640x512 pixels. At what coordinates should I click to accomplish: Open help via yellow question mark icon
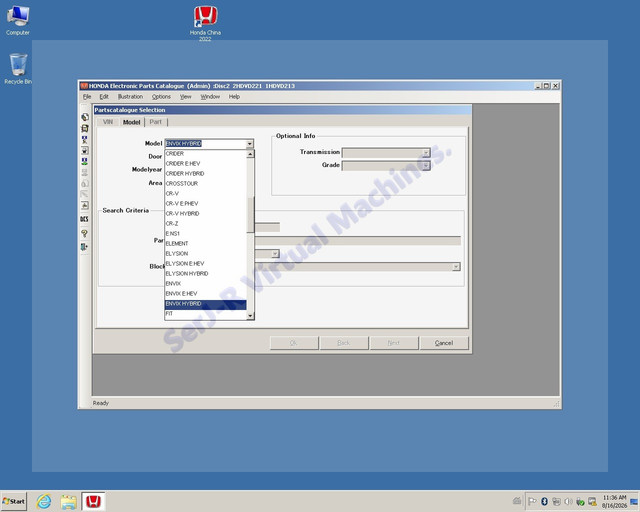pos(84,234)
